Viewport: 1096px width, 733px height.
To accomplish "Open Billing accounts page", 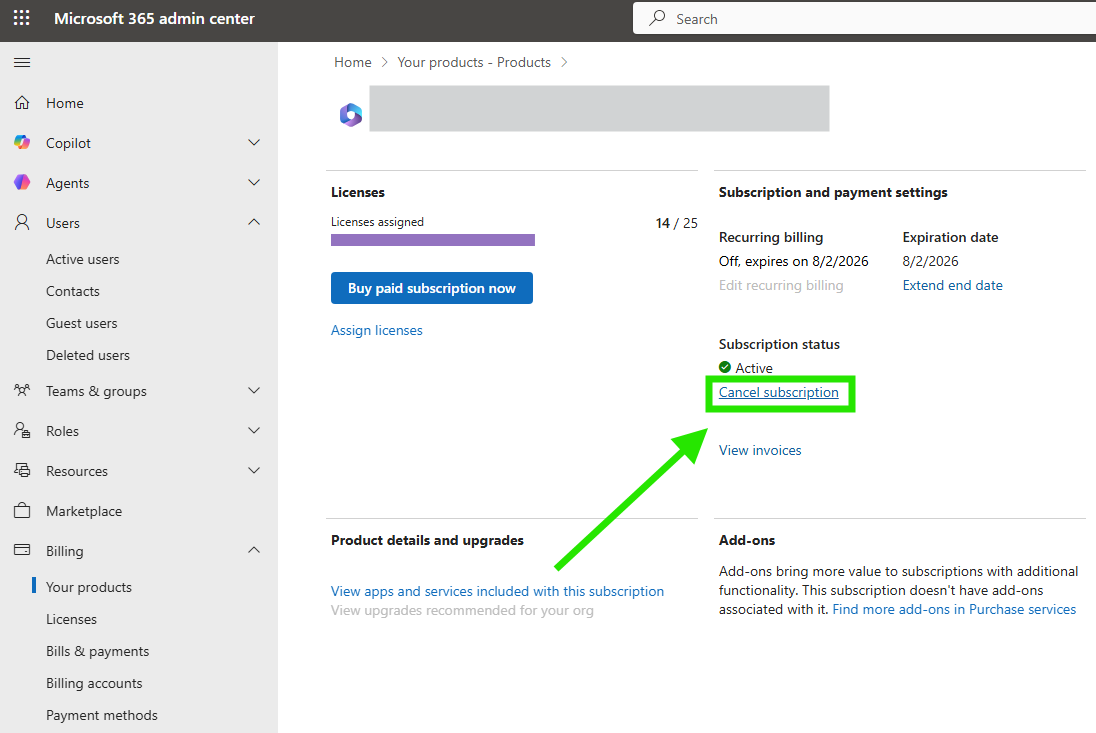I will point(94,683).
